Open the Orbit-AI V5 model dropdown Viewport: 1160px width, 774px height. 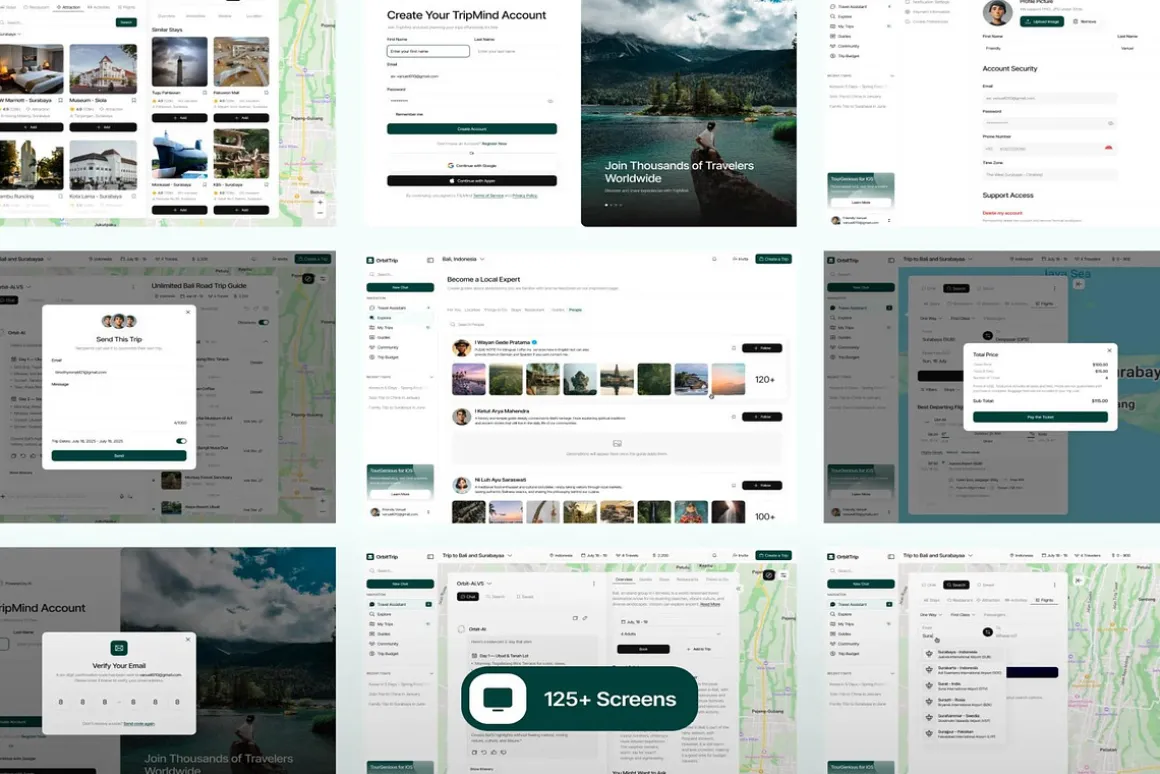474,583
